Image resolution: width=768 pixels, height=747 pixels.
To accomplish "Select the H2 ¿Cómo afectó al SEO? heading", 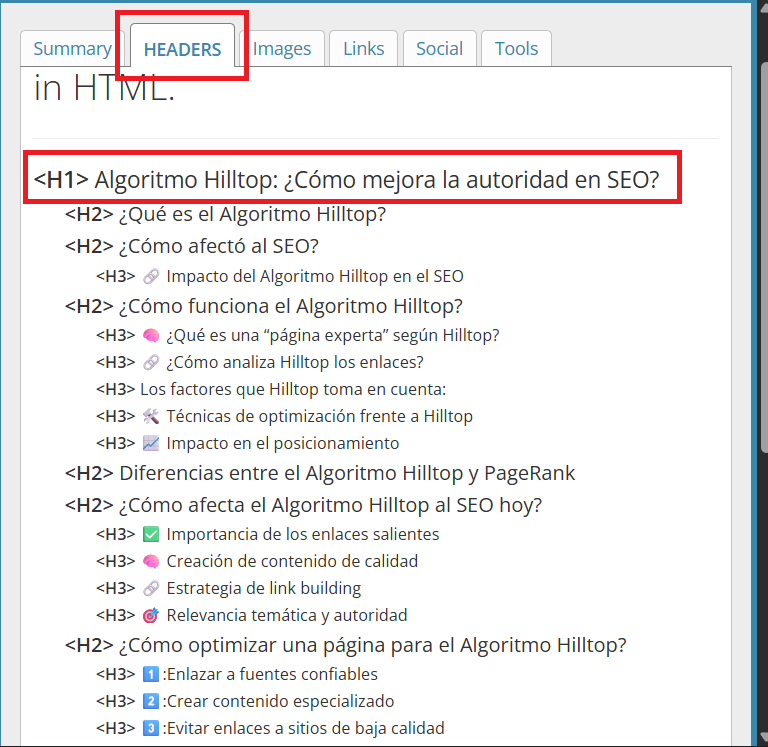I will (x=218, y=246).
